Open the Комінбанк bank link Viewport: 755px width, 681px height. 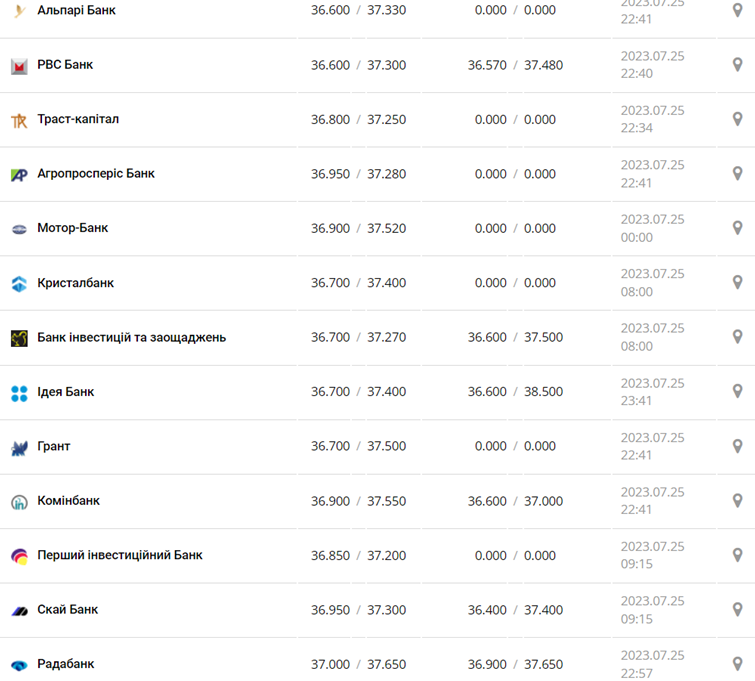click(68, 501)
